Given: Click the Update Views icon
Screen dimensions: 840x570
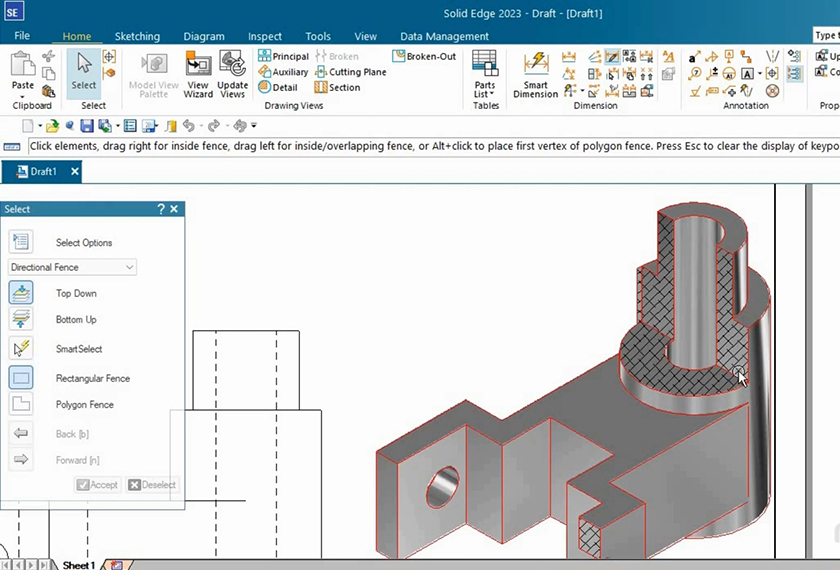Looking at the screenshot, I should [232, 74].
